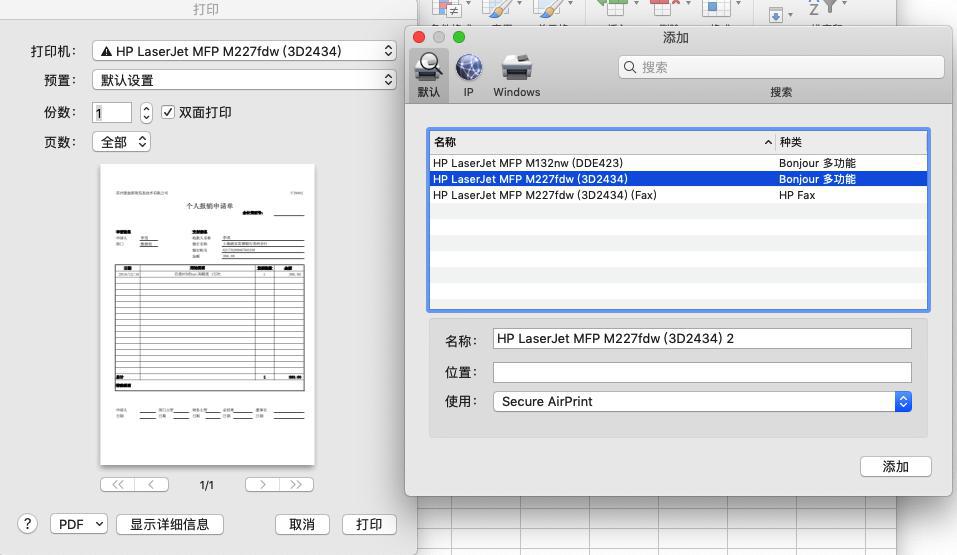Select HP LaserJet MFP M227fdw (3D2434) (Fax) row
The height and width of the screenshot is (555, 957).
click(x=679, y=195)
